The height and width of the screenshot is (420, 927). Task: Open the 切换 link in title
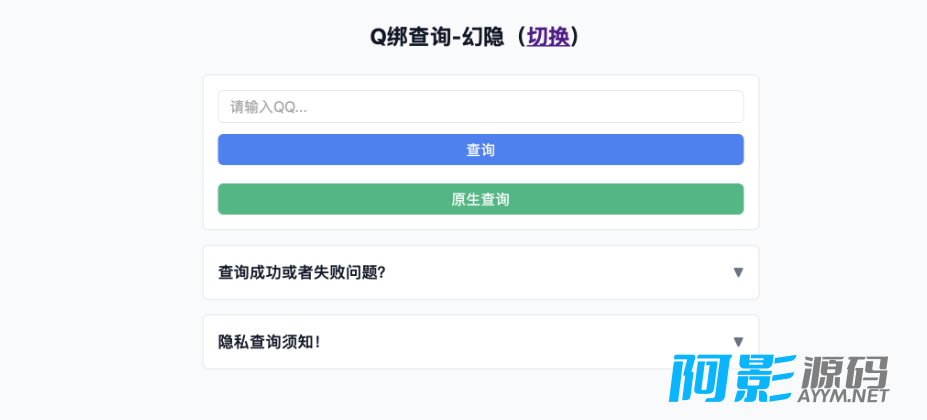pyautogui.click(x=548, y=37)
